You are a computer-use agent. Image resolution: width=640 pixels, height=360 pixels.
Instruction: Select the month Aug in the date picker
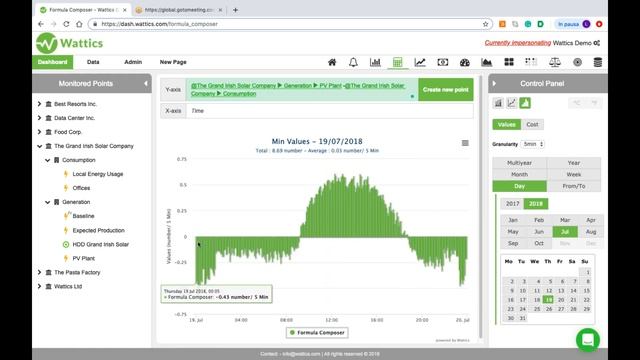pos(591,231)
